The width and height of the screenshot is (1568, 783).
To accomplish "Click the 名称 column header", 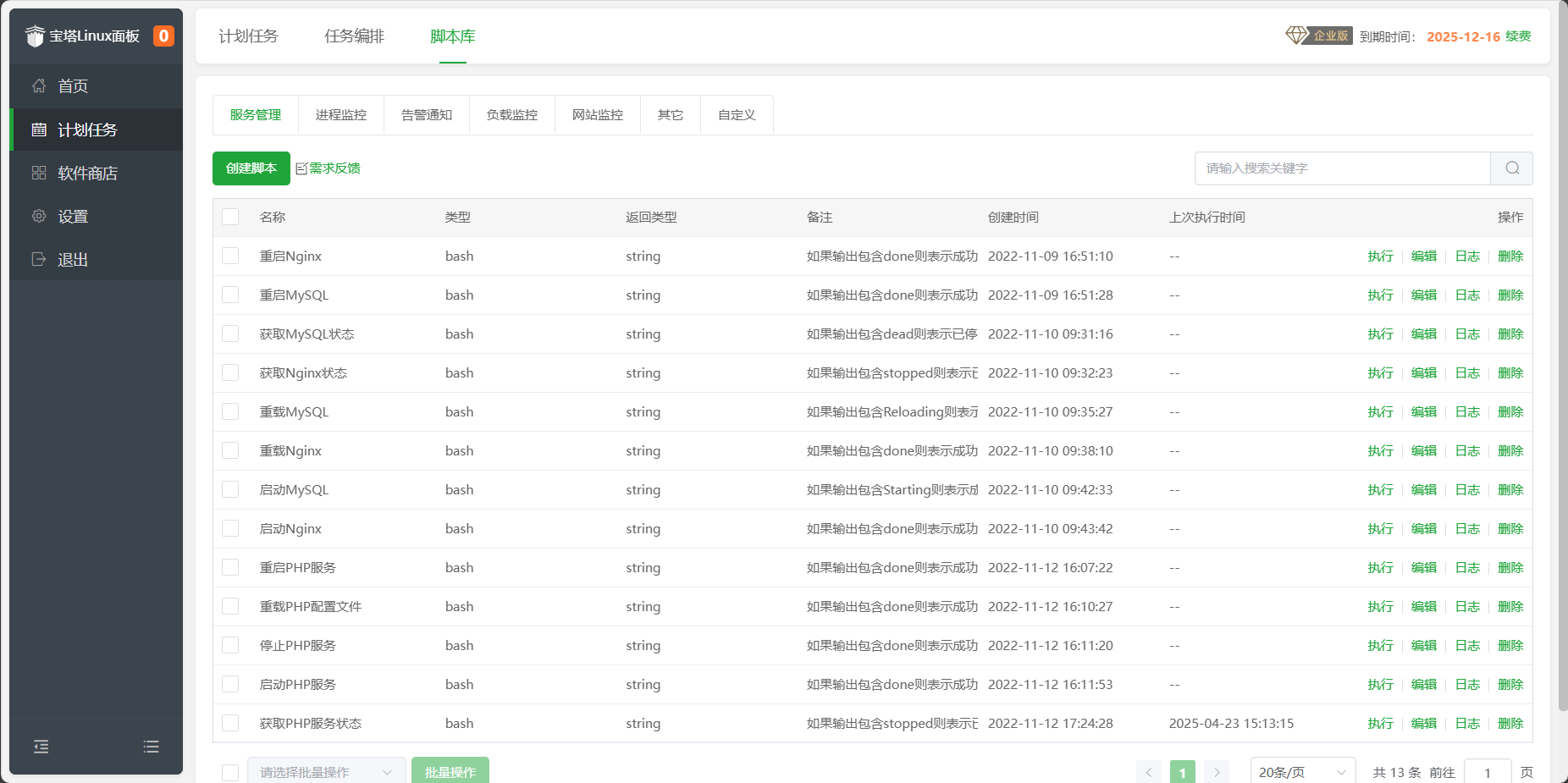I will coord(273,217).
